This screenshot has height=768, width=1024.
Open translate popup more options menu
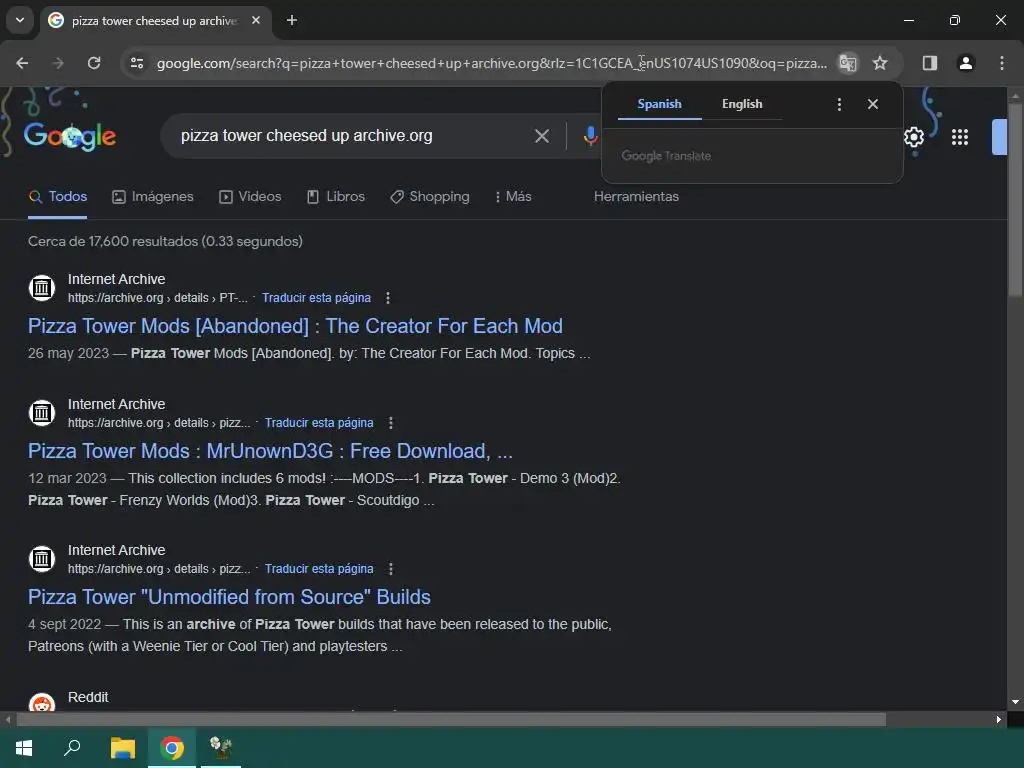839,104
